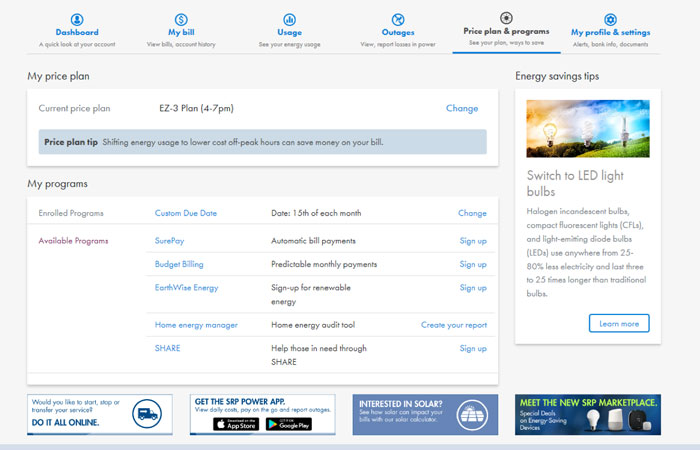Click the light bulbs tip image
Viewport: 700px width, 450px height.
click(x=588, y=129)
